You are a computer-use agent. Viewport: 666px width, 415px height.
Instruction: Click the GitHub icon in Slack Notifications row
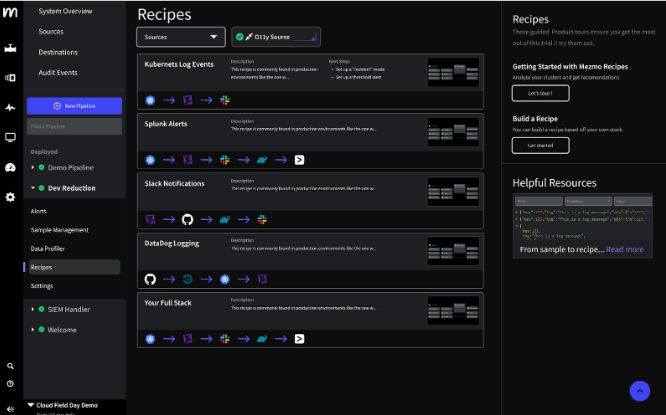[x=187, y=219]
